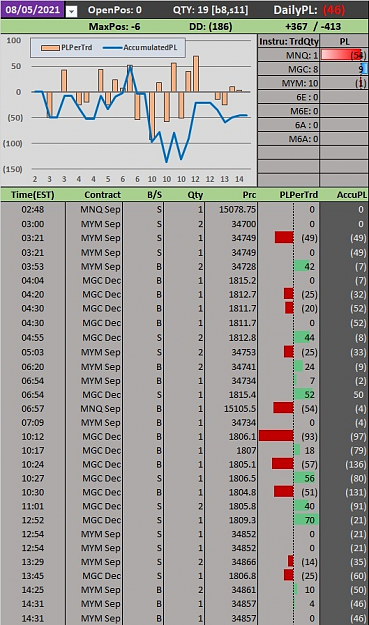
Task: Click the QTY: 19 [b8,s11] summary
Action: pyautogui.click(x=210, y=10)
